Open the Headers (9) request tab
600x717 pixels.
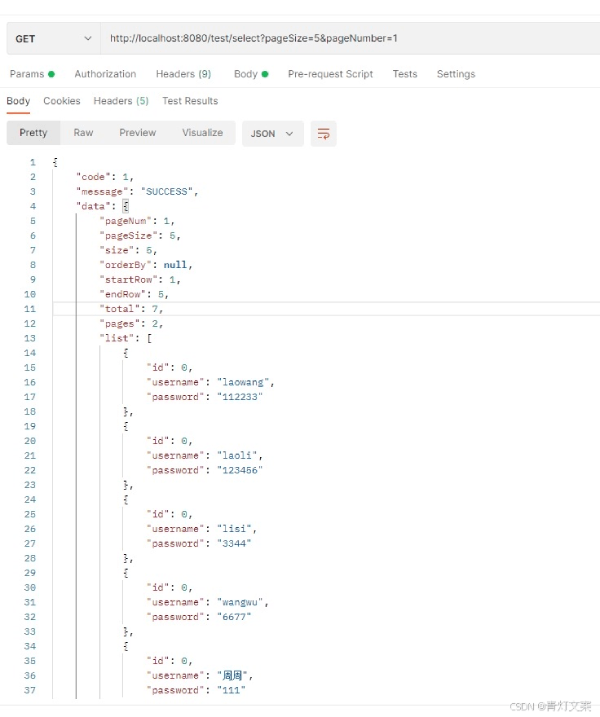point(183,74)
